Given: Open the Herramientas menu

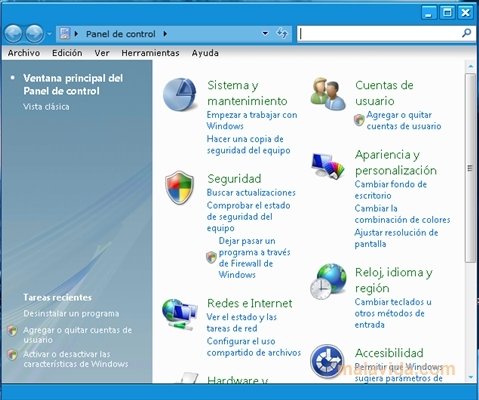Looking at the screenshot, I should (150, 53).
